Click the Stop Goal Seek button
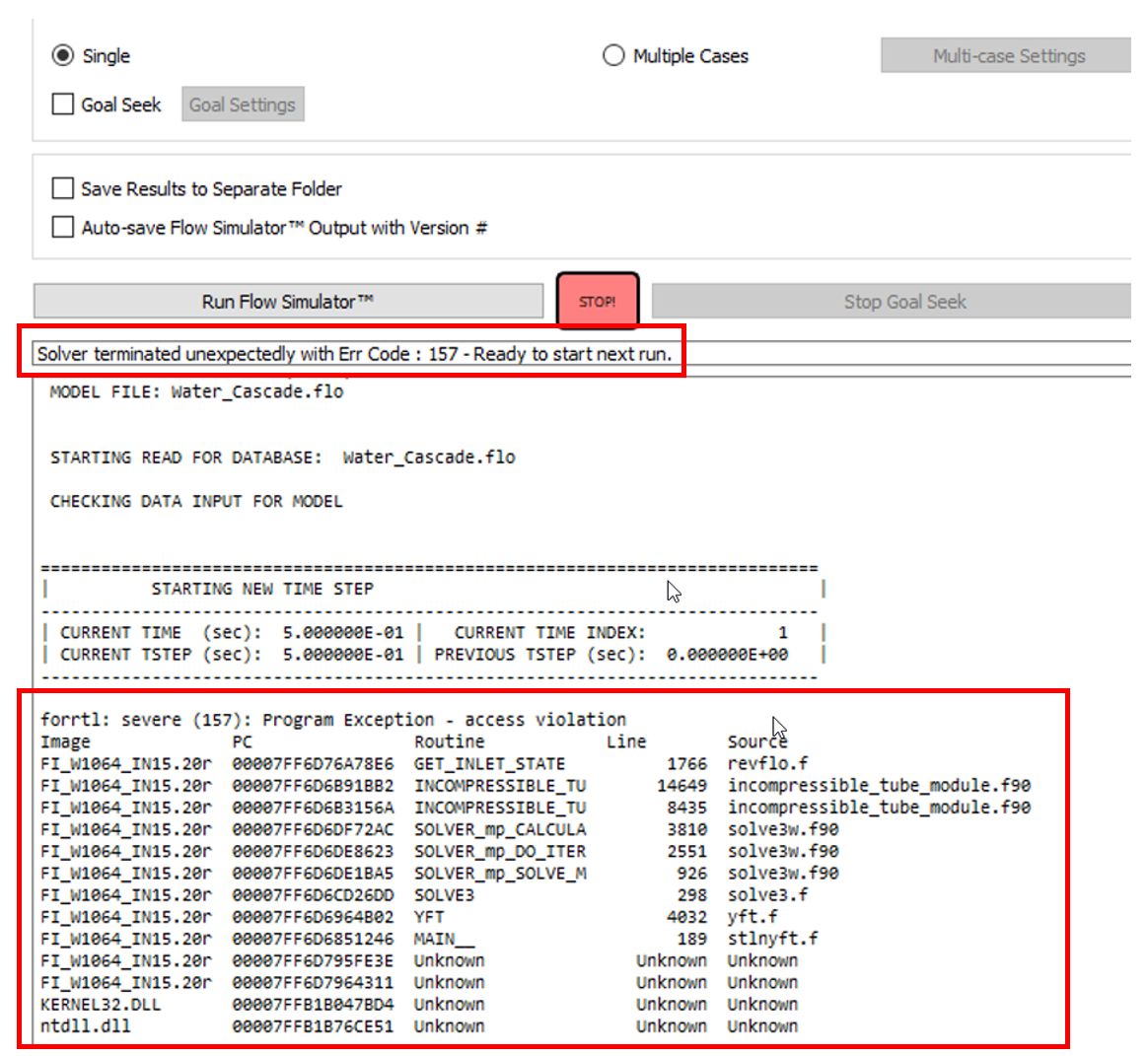1148x1056 pixels. pyautogui.click(x=903, y=302)
